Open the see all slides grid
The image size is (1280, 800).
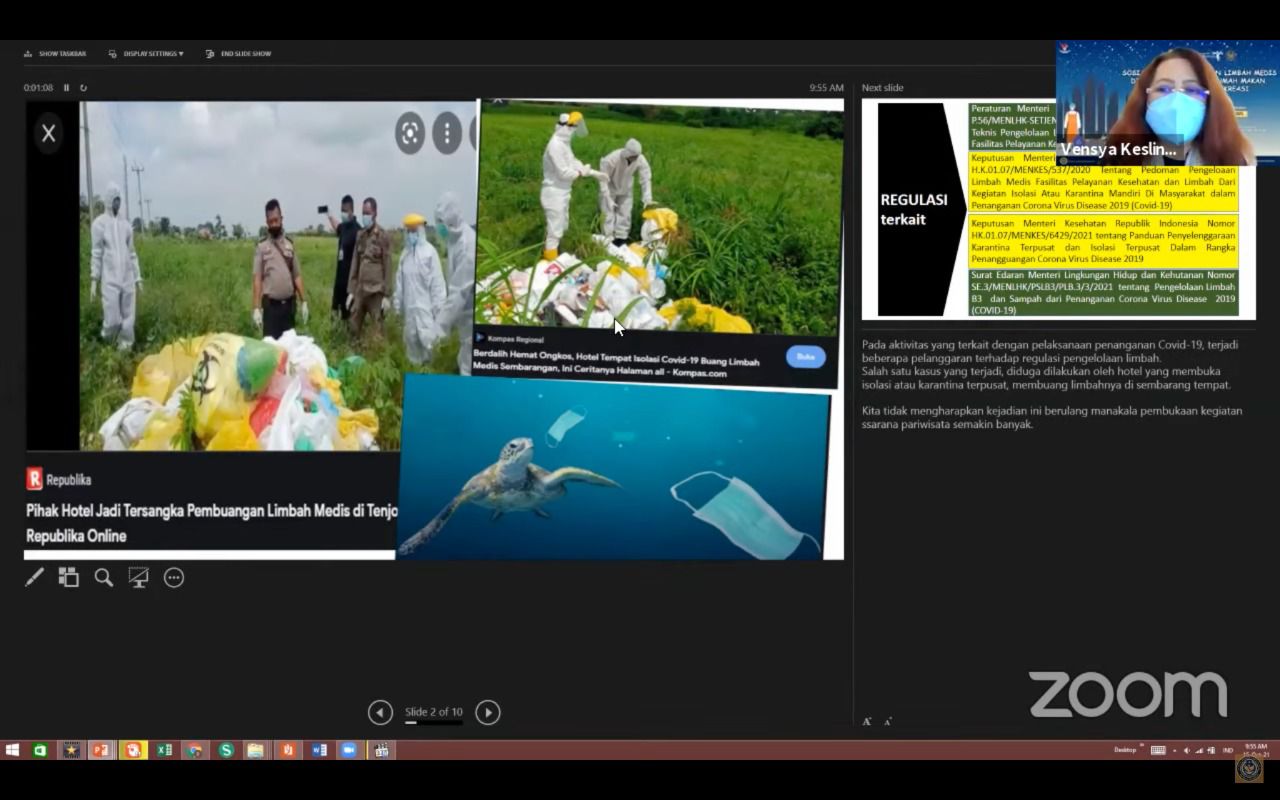click(x=68, y=577)
